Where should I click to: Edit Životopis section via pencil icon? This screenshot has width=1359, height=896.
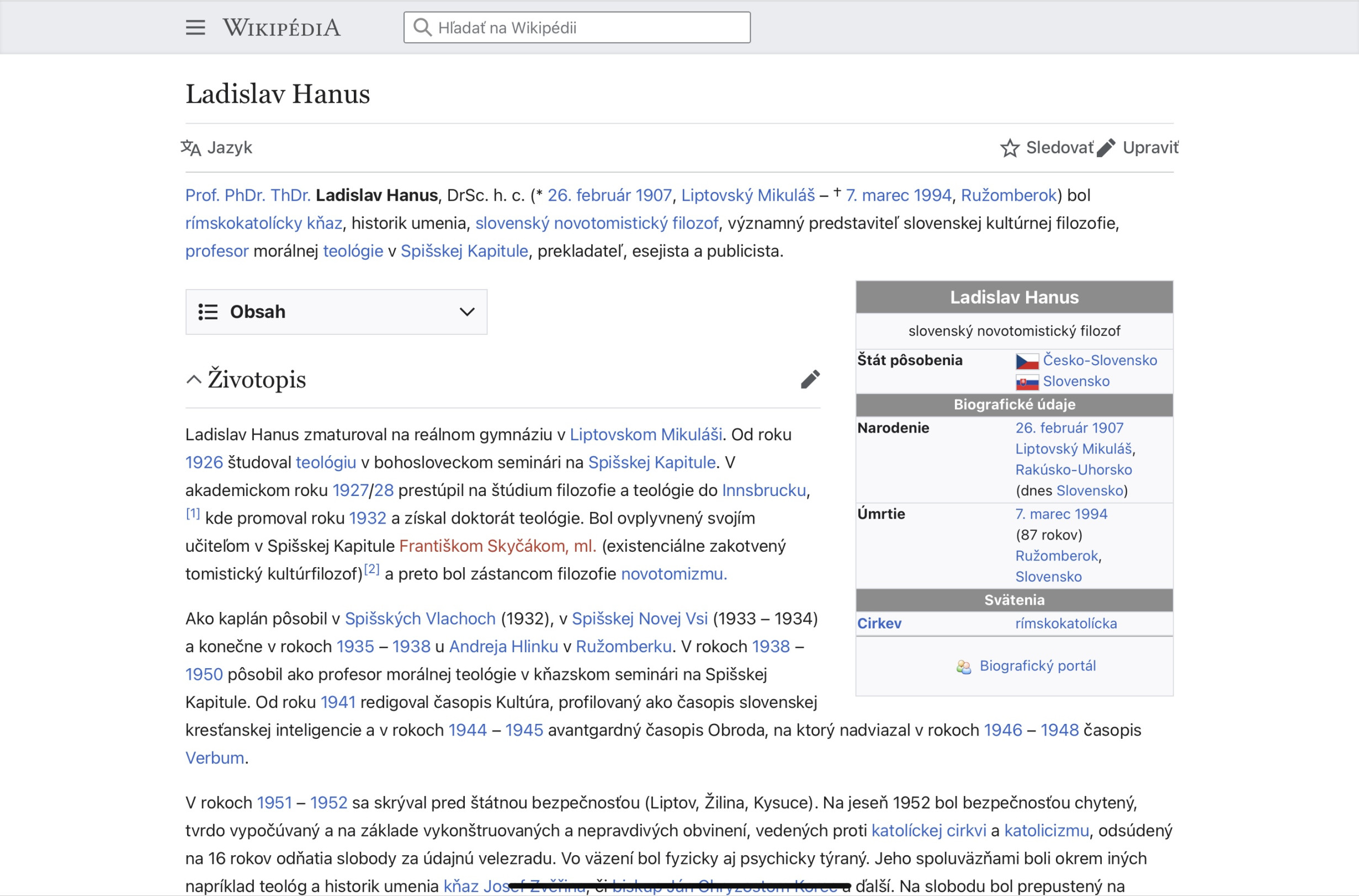click(810, 379)
